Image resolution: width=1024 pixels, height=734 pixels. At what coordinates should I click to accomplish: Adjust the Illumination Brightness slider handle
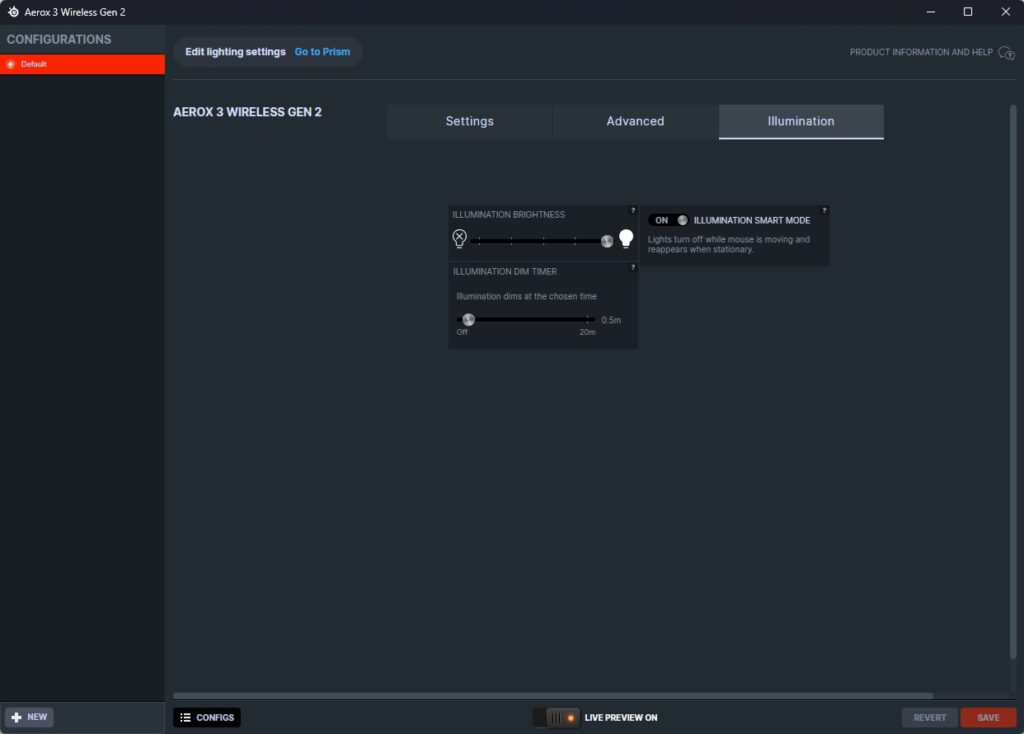click(607, 241)
